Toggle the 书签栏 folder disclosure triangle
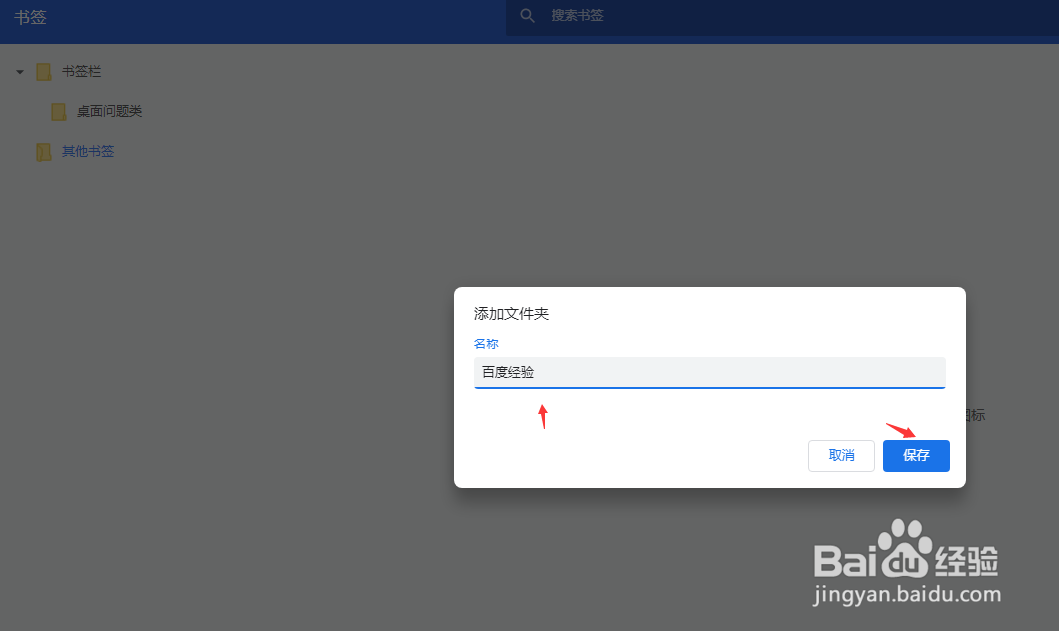This screenshot has height=631, width=1059. (18, 71)
